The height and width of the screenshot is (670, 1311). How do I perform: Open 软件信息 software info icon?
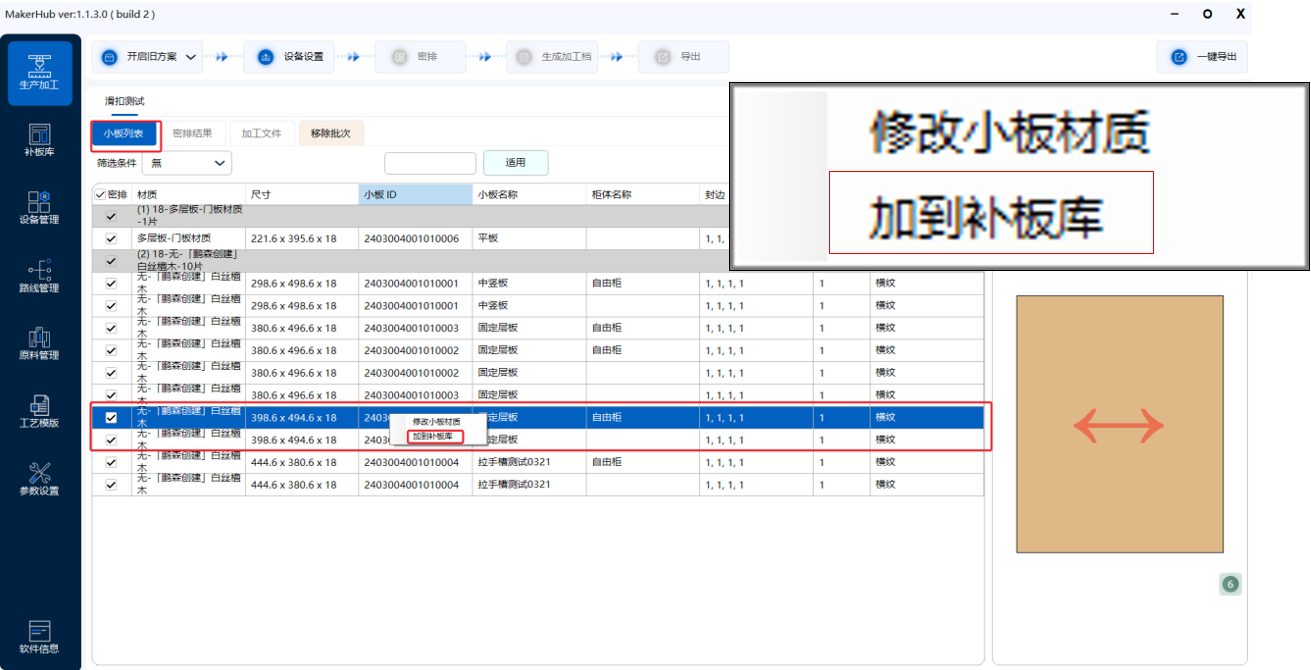[x=40, y=637]
